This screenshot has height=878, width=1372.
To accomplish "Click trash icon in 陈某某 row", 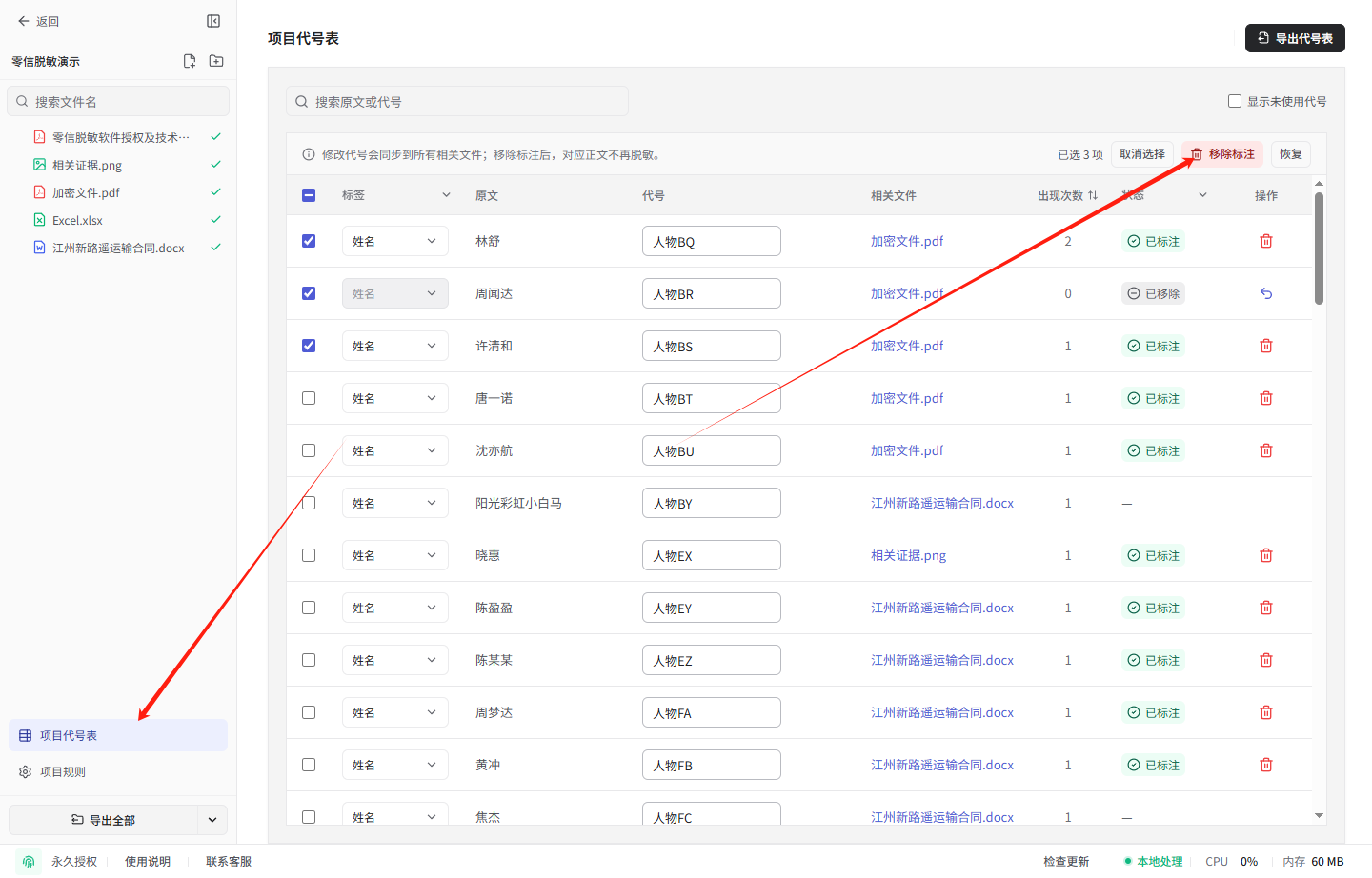I will click(1266, 660).
